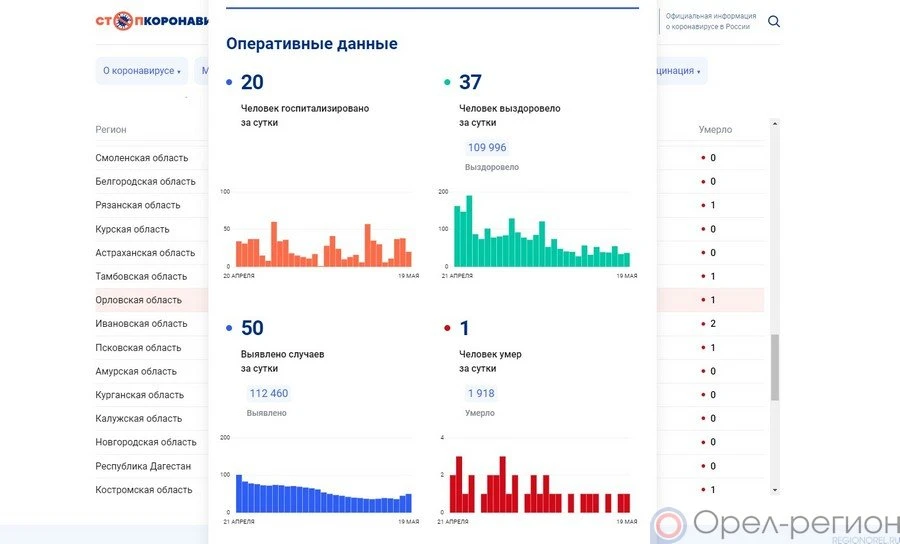Click scrollbar up arrow in region table
The width and height of the screenshot is (900, 544).
point(774,124)
